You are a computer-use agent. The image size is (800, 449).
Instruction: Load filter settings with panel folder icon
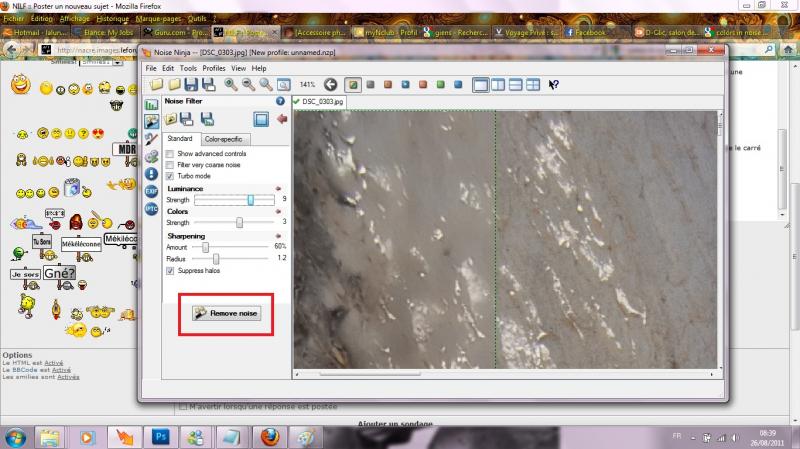171,119
